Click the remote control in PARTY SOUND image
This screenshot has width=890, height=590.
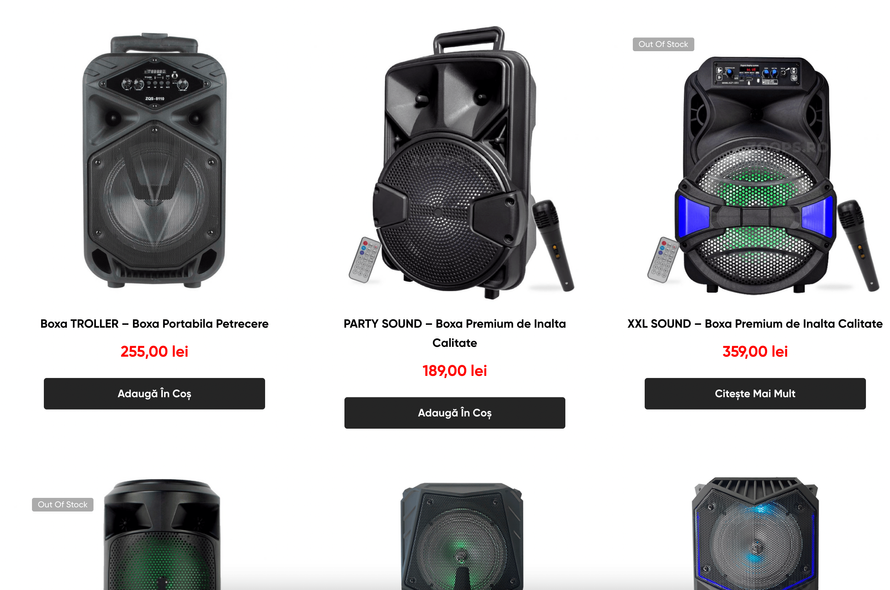pos(364,260)
